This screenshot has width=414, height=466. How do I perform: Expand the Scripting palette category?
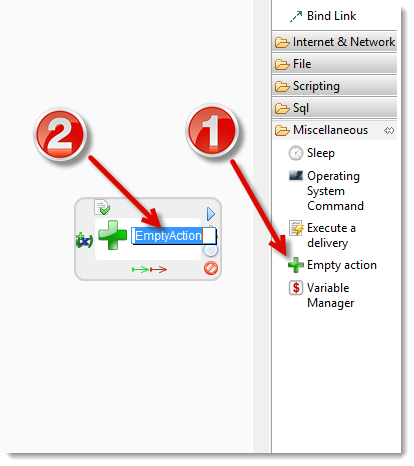334,86
